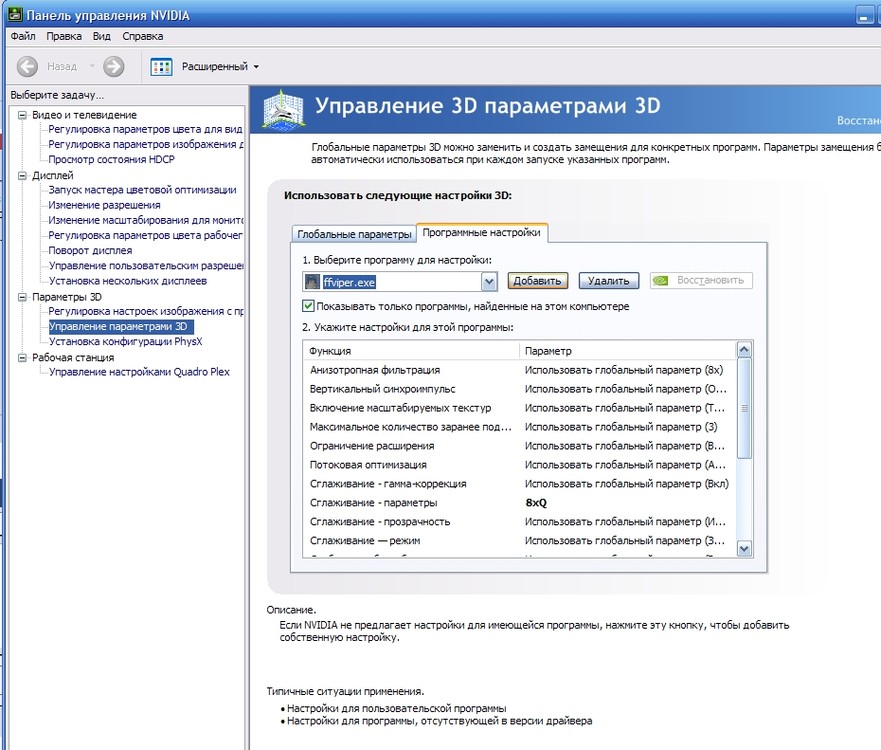
Task: Open Установка нескольких дисплеев
Action: [128, 281]
